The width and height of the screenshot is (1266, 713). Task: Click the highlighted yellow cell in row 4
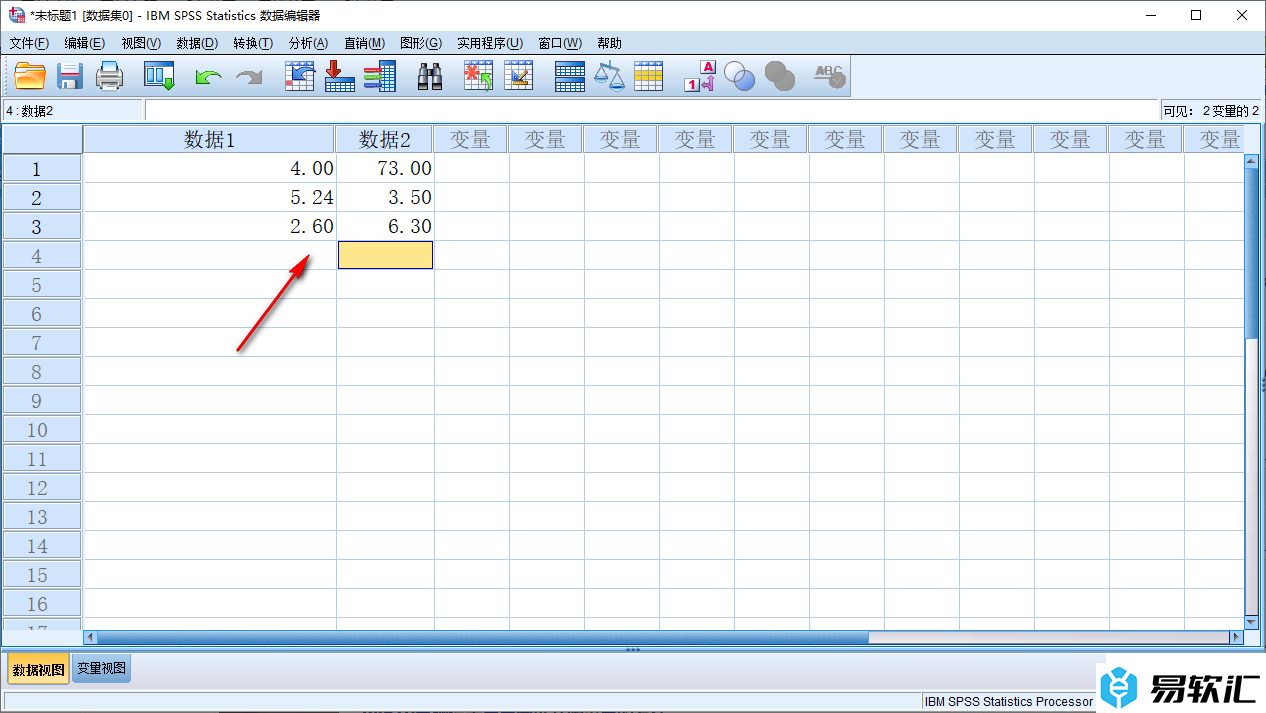[385, 255]
